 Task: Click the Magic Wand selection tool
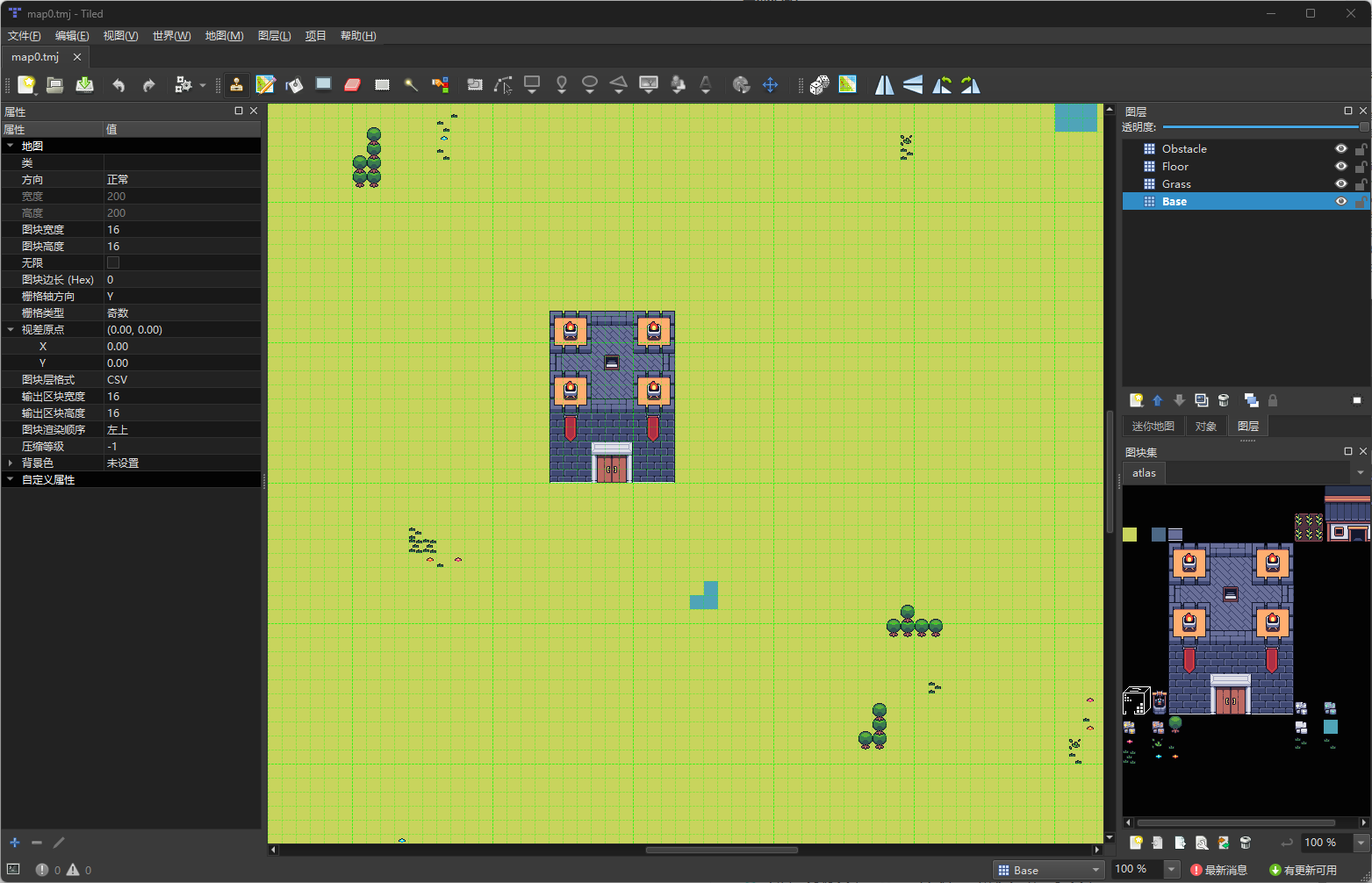(410, 84)
